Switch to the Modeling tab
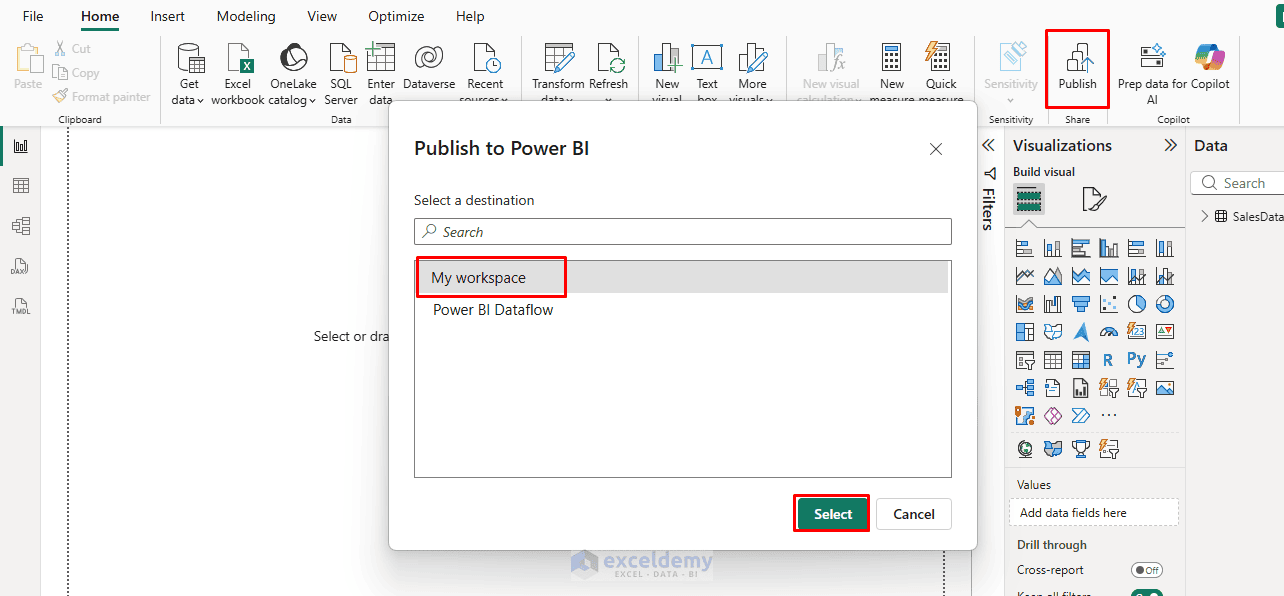Viewport: 1284px width, 596px height. 246,16
